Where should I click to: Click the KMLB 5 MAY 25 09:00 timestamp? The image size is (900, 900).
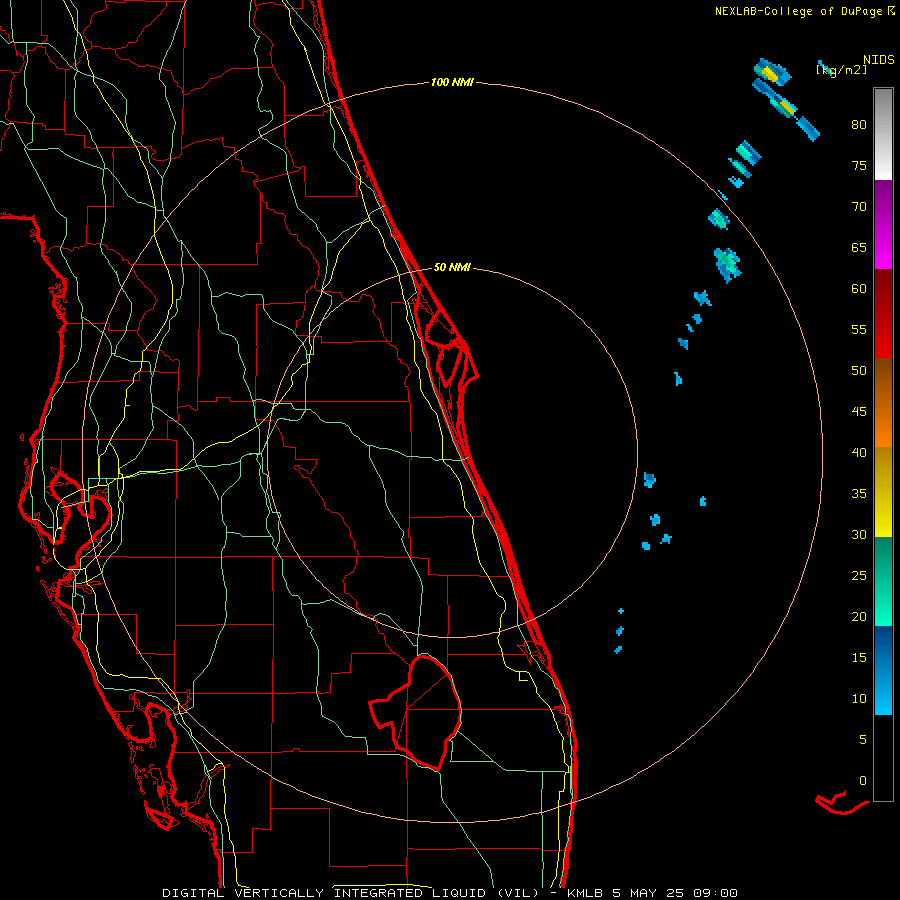pyautogui.click(x=651, y=893)
